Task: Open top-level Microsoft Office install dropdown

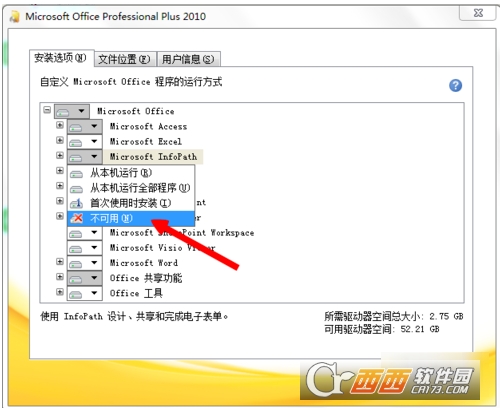Action: coord(72,111)
